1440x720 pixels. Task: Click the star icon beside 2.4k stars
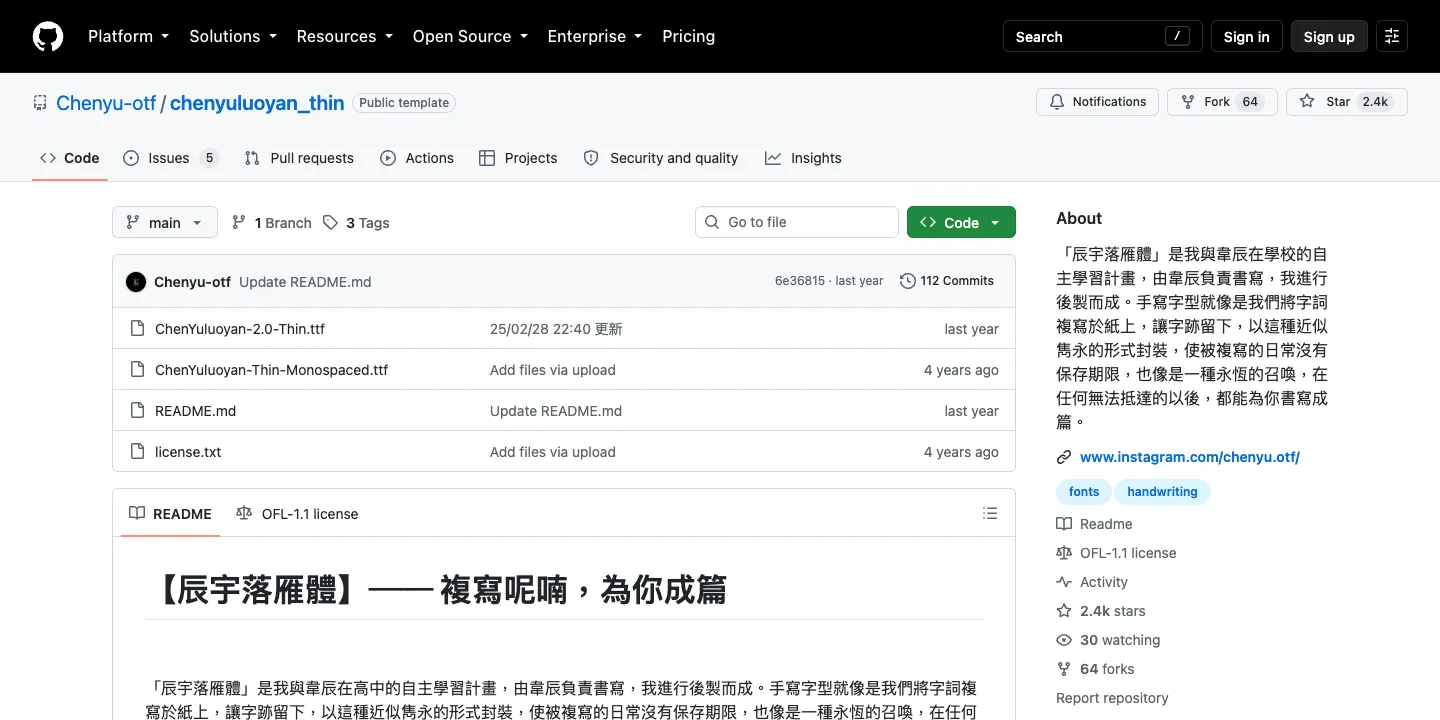pos(1064,611)
